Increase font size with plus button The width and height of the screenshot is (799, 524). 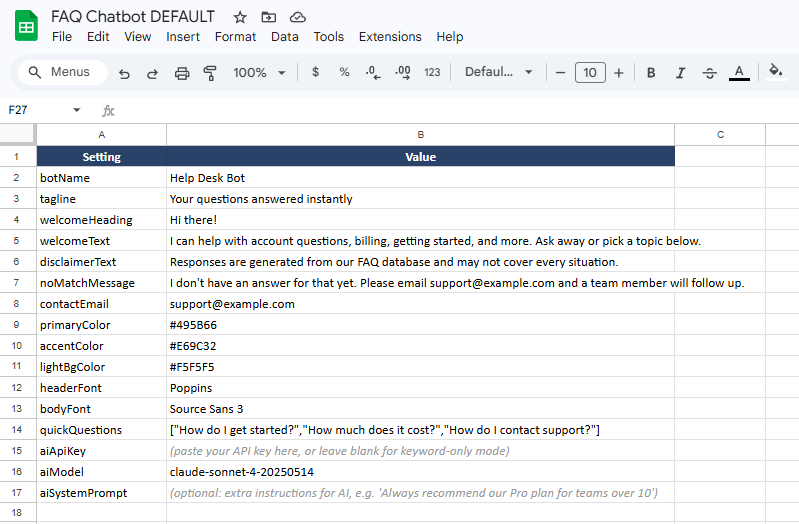[619, 73]
